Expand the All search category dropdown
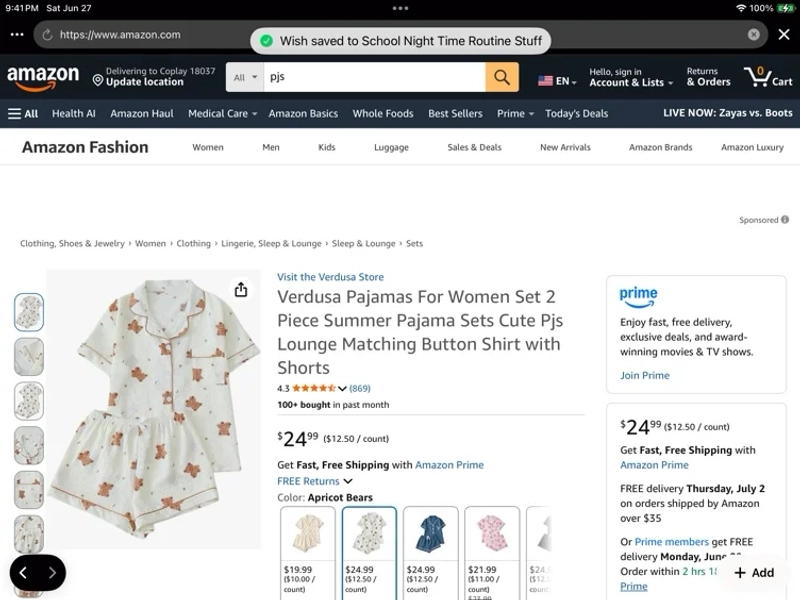 click(245, 77)
